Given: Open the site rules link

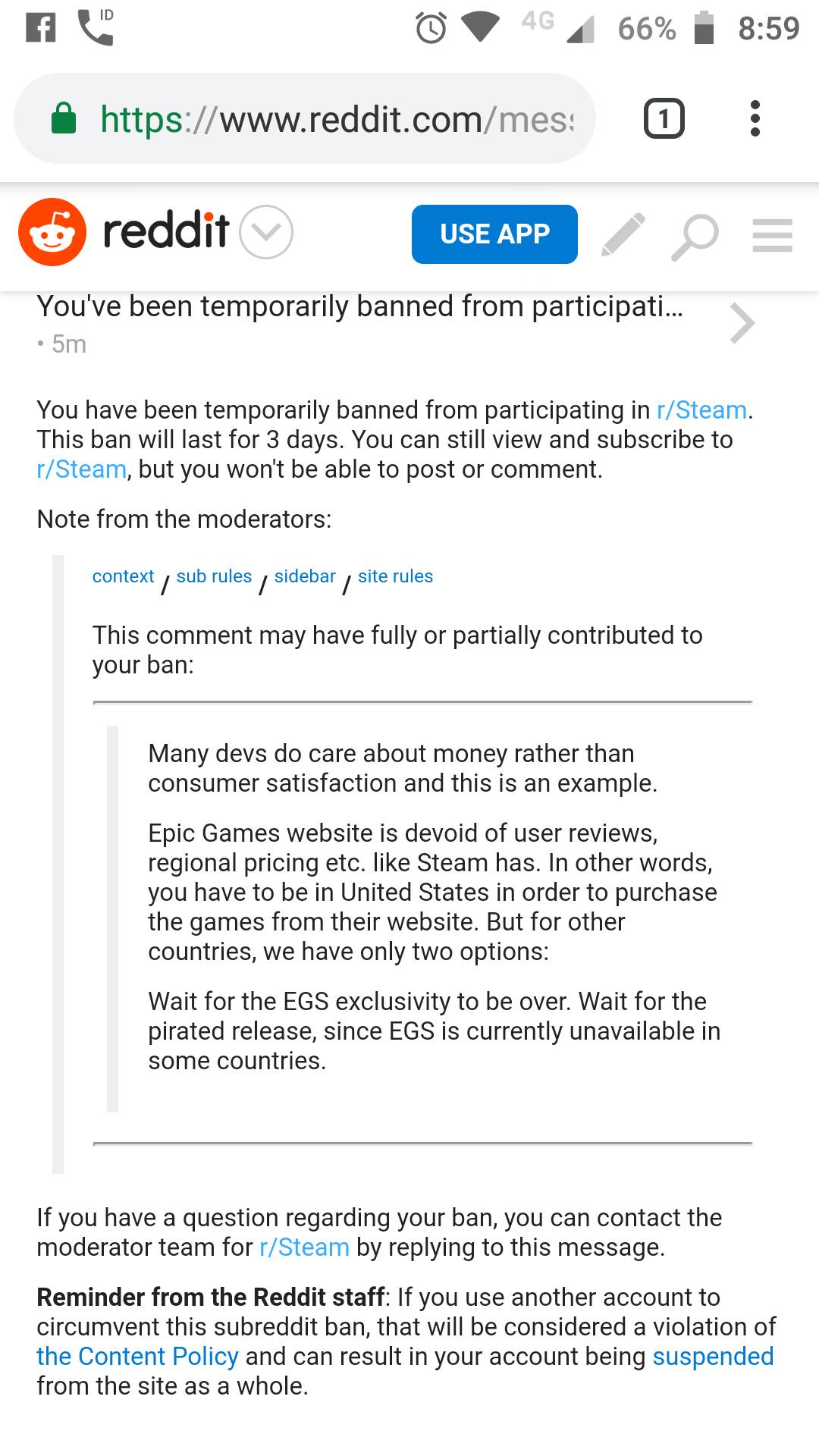Looking at the screenshot, I should coord(395,576).
